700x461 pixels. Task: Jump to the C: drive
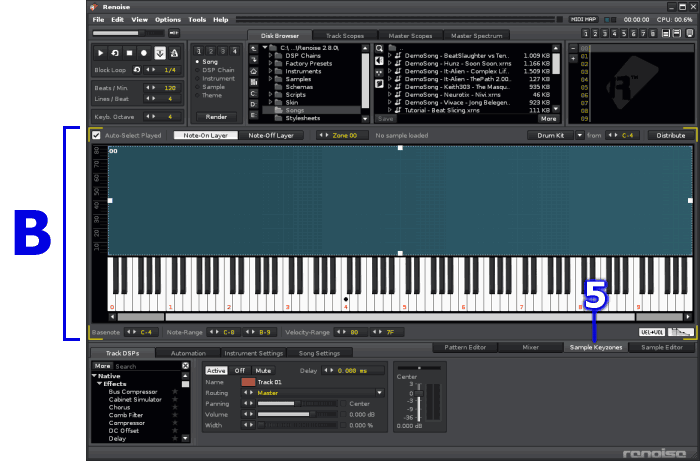point(254,93)
